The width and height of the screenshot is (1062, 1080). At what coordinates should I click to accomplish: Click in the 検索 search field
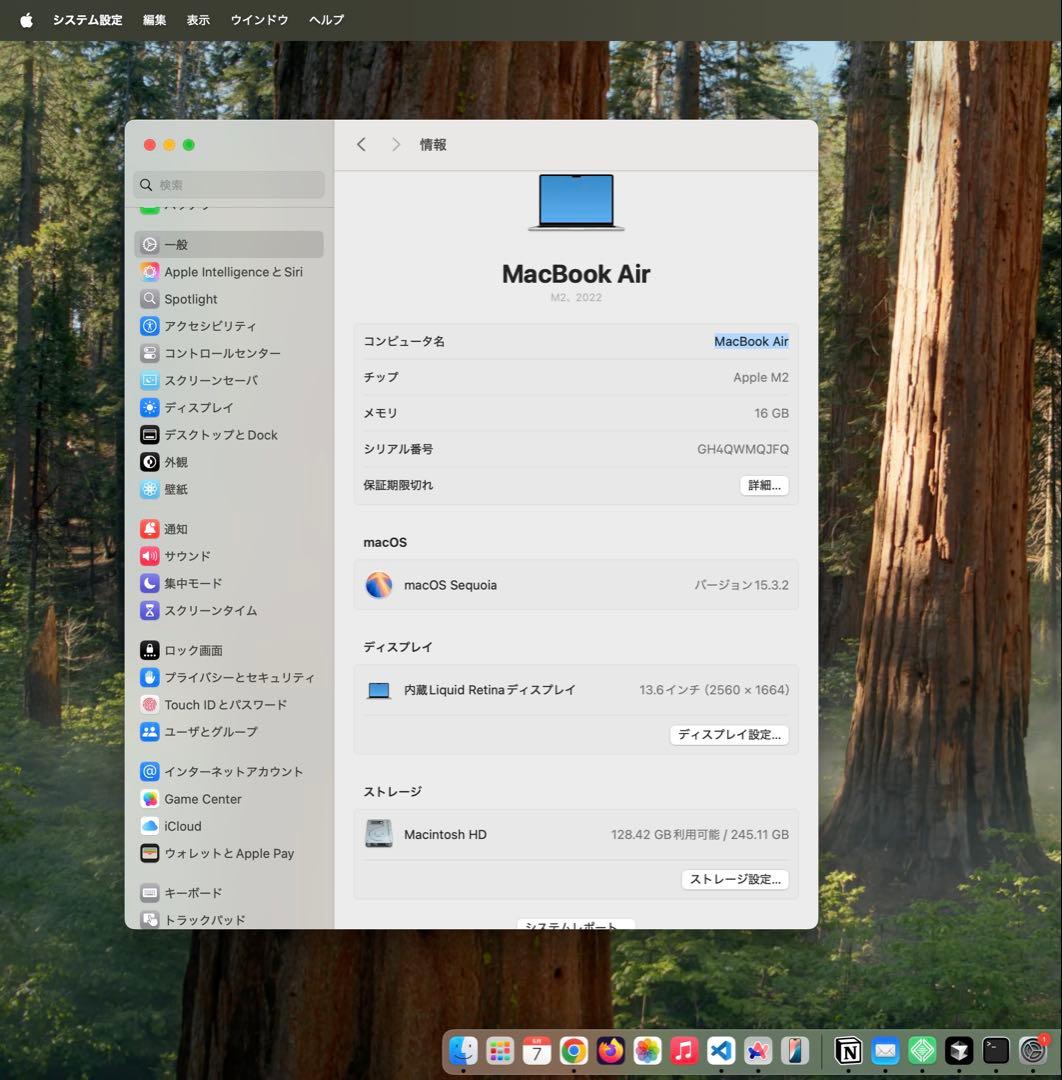[x=228, y=184]
